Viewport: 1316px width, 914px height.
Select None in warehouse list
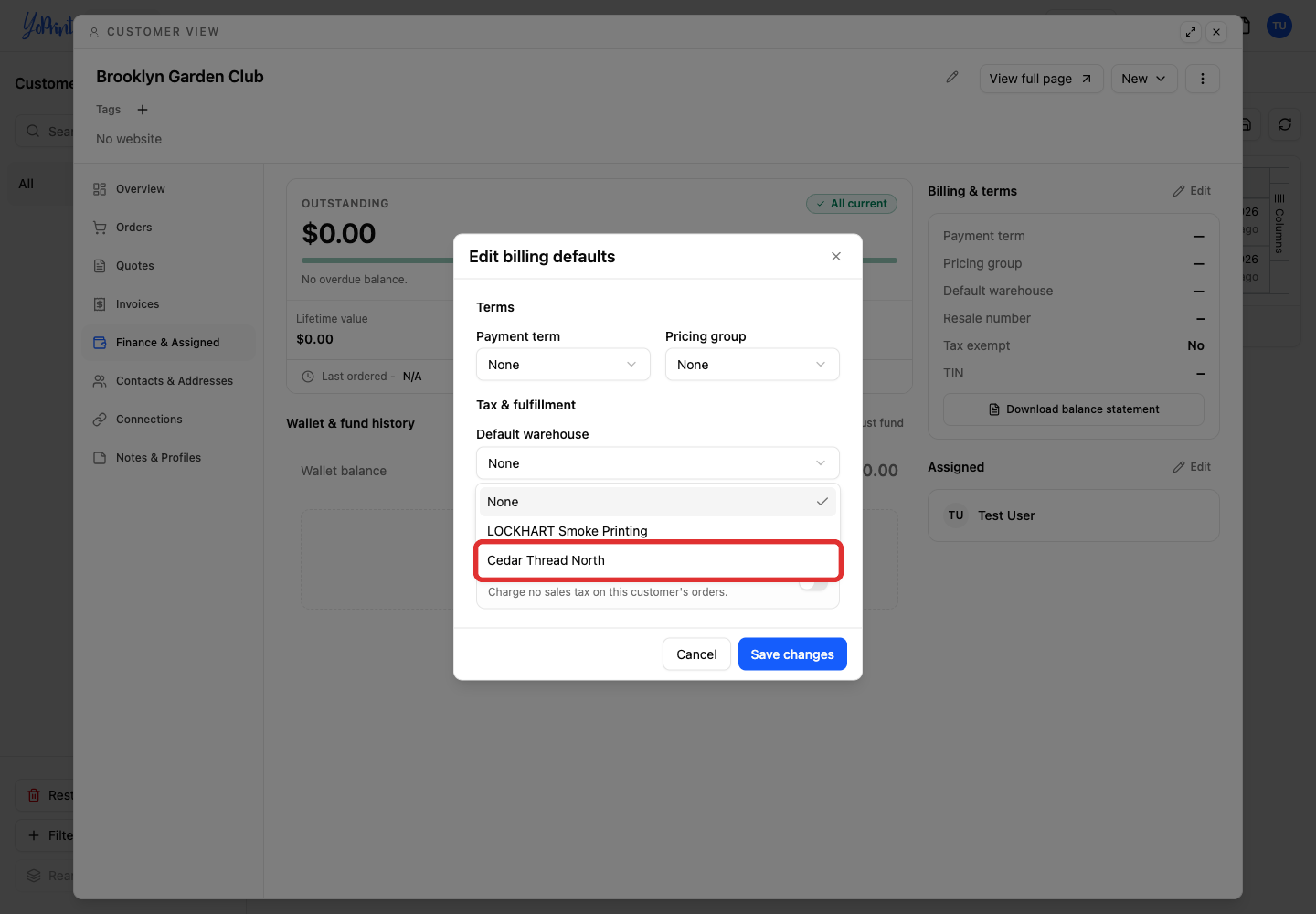coord(658,502)
